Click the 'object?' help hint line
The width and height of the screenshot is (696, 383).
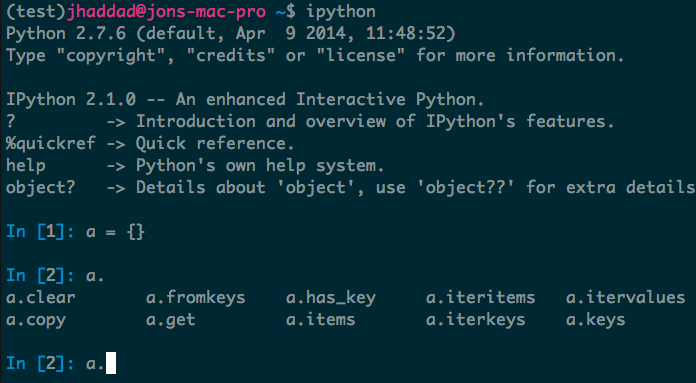click(351, 188)
